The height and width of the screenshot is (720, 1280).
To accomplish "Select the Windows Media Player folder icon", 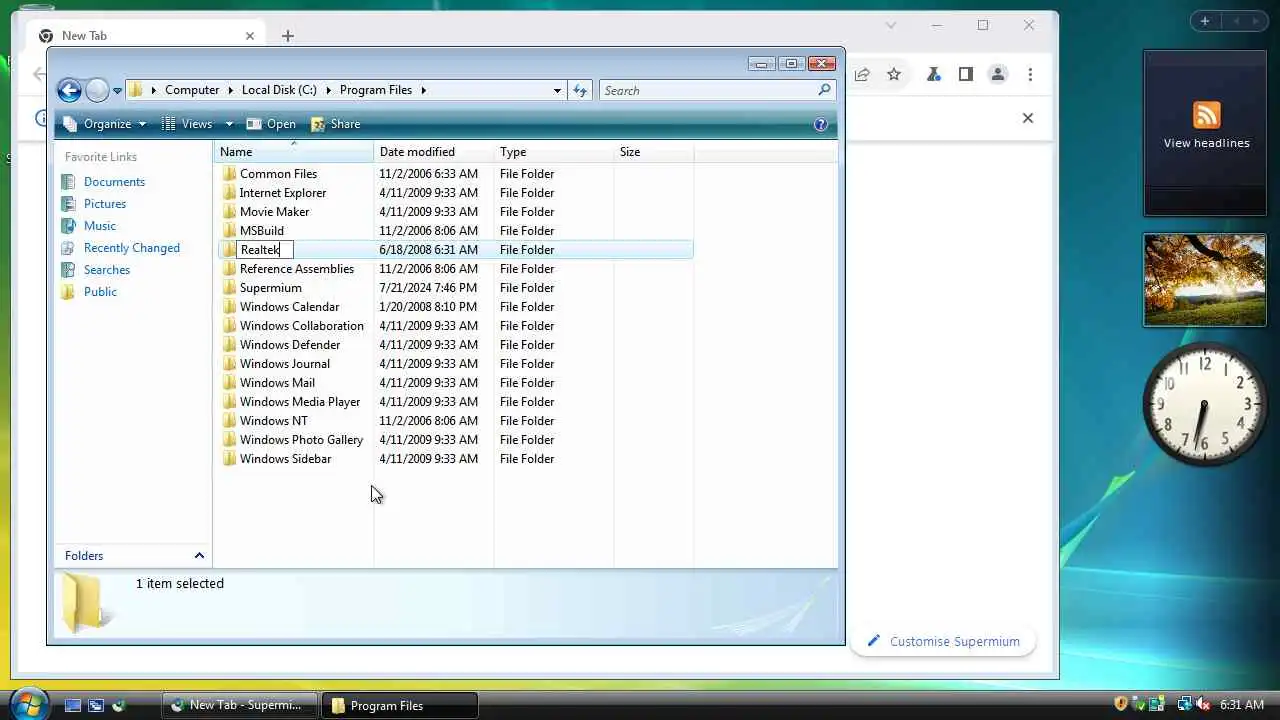I will pos(229,402).
